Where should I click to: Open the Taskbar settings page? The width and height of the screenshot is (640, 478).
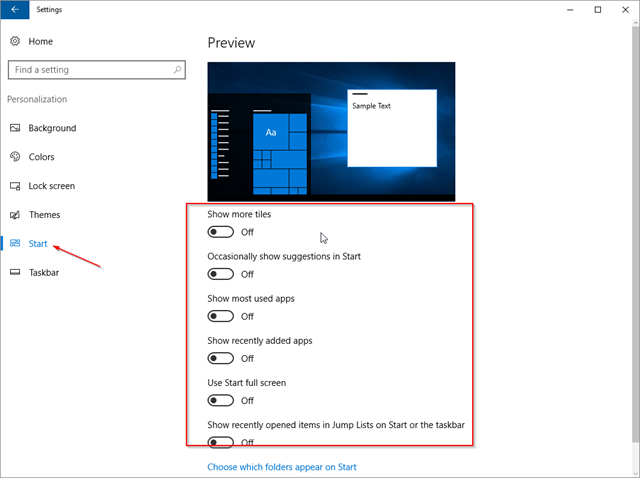pyautogui.click(x=44, y=273)
